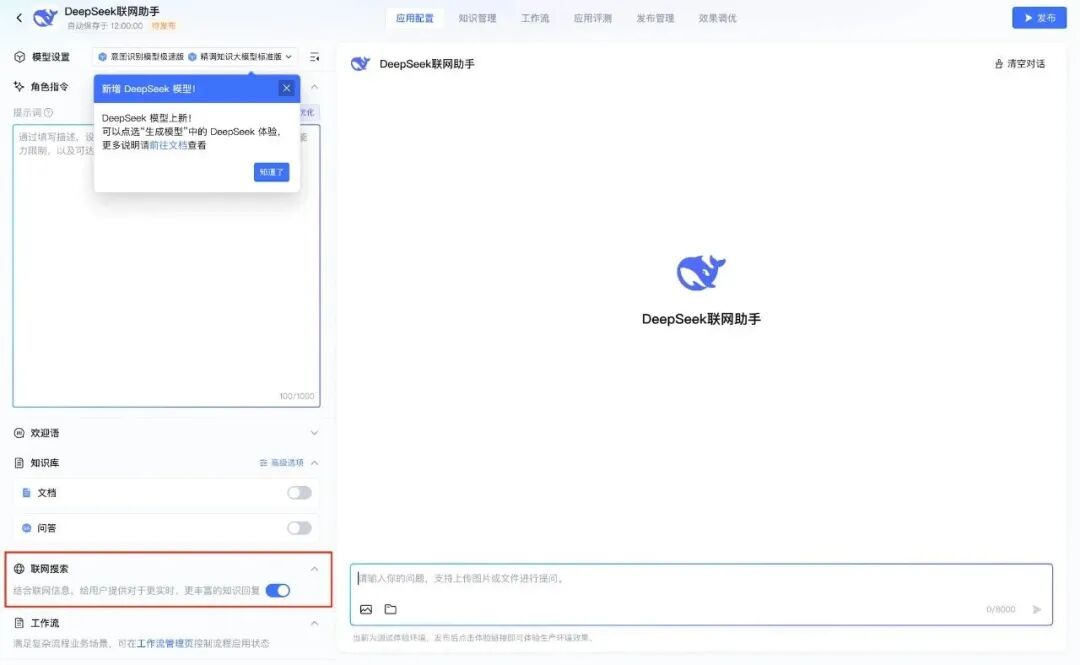Enable the 文档 knowledge toggle
The image size is (1080, 665).
299,493
